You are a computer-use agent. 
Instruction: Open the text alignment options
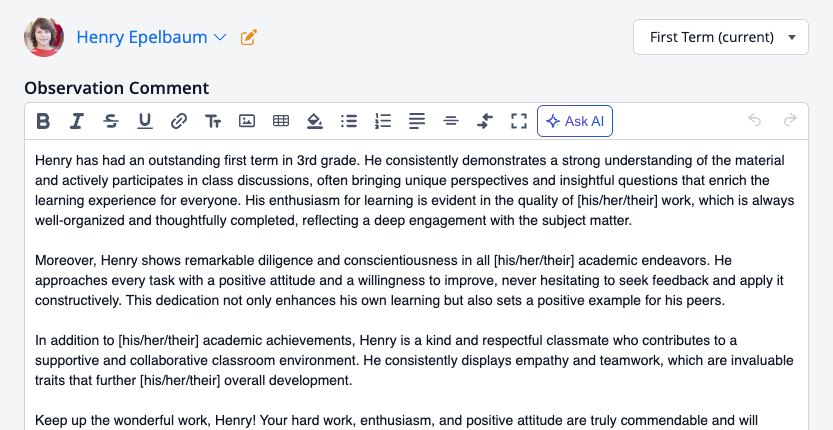tap(416, 121)
